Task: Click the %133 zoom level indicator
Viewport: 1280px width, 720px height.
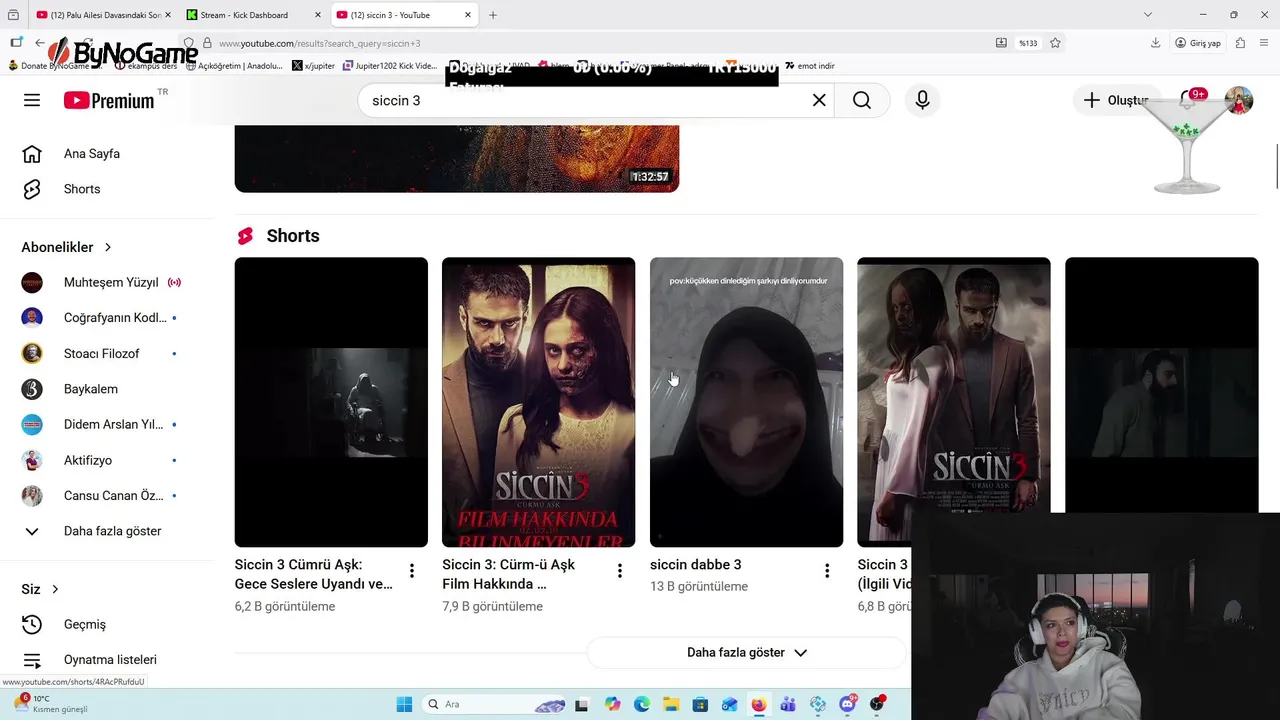Action: pos(1028,43)
